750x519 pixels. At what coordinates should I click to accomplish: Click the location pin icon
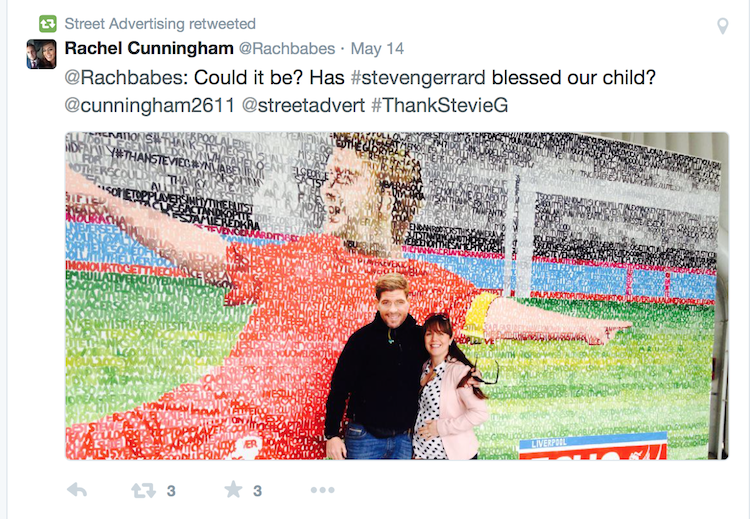click(x=723, y=26)
